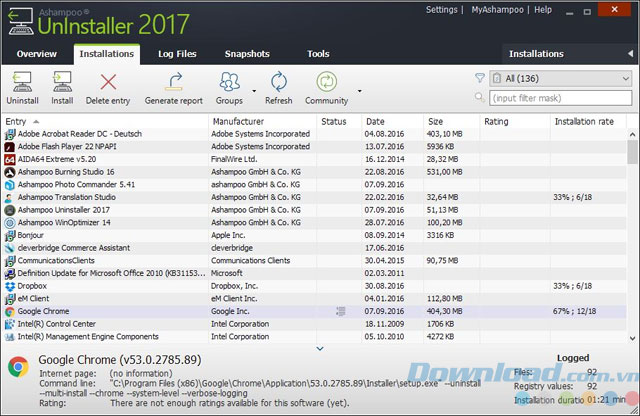Screen dimensions: 640x416
Task: Expand the Community dropdown arrow
Action: pos(359,90)
